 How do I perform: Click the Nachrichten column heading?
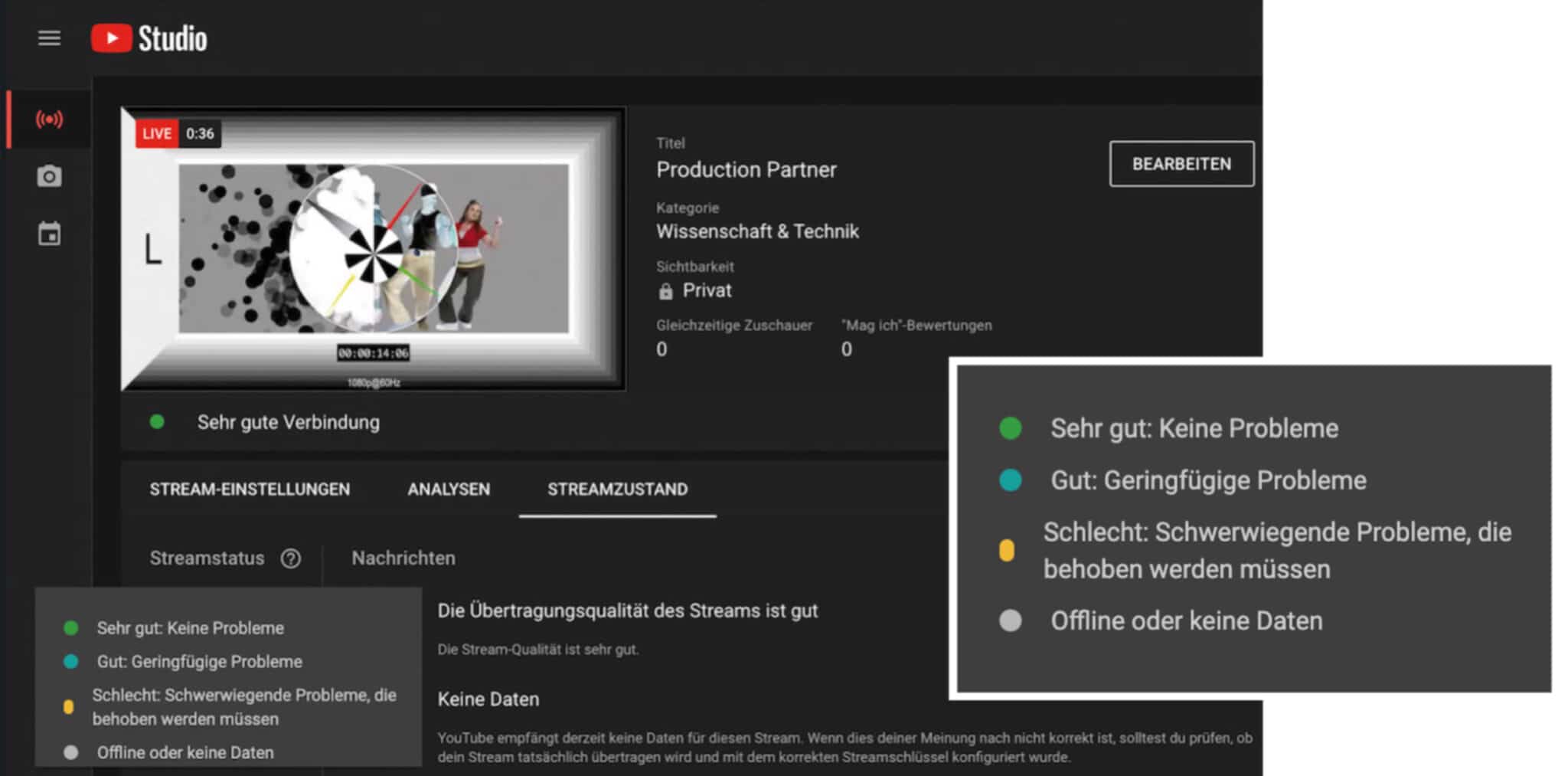pyautogui.click(x=403, y=558)
